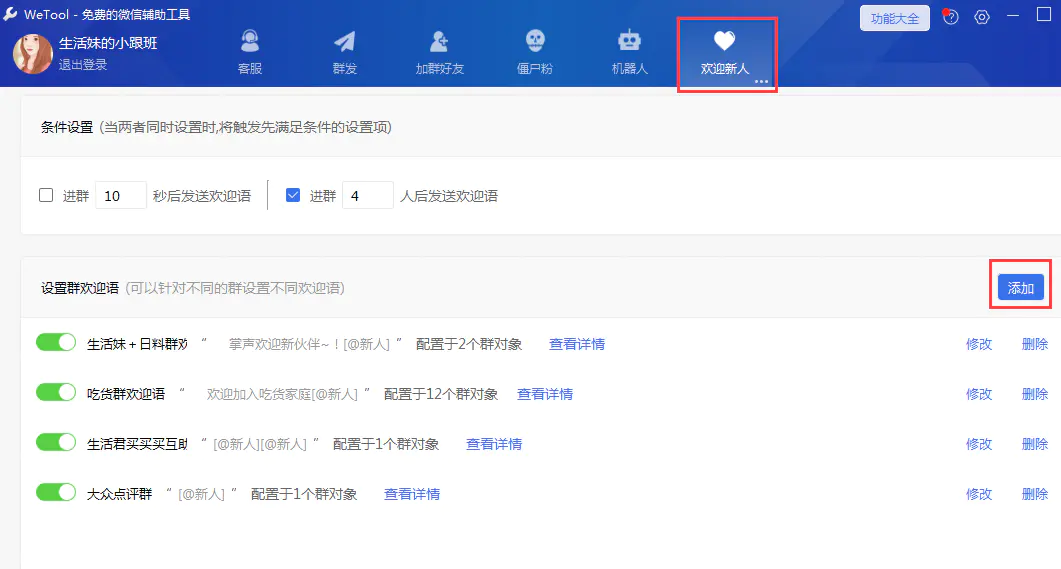1061x569 pixels.
Task: Click 修改 for 生活君买买买 row
Action: (x=978, y=445)
